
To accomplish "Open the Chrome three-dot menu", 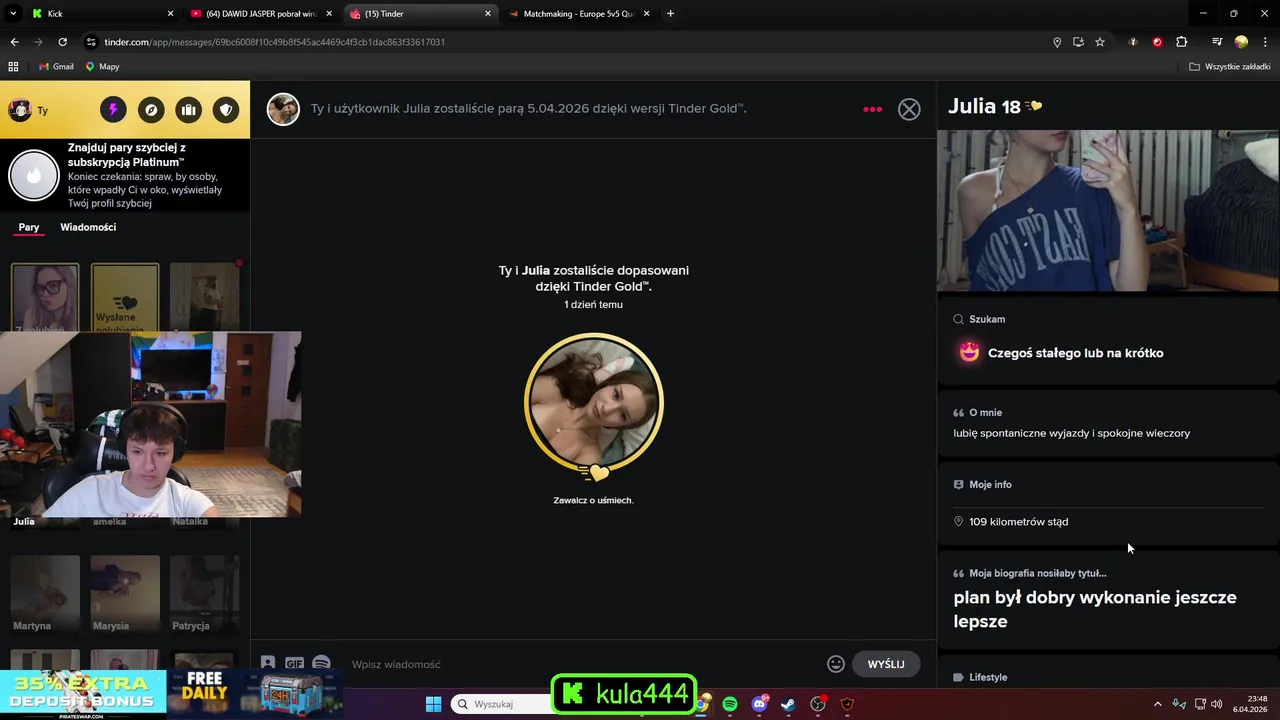I will point(1266,42).
